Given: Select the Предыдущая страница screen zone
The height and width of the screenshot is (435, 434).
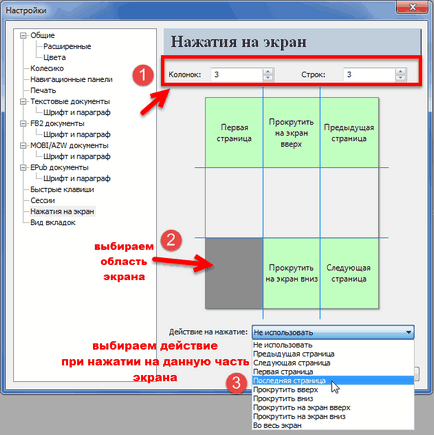Looking at the screenshot, I should [349, 132].
